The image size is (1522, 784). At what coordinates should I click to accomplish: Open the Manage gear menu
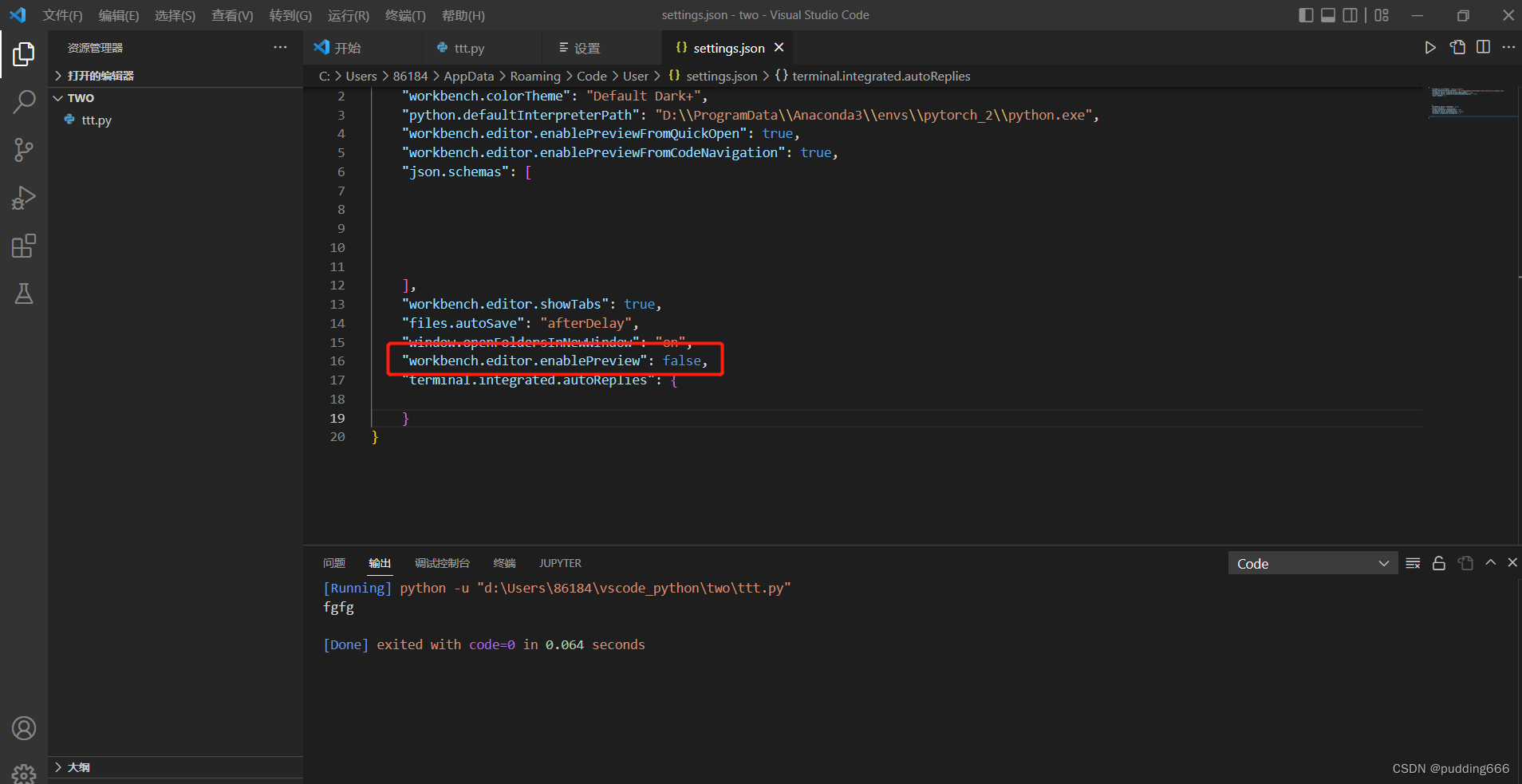[24, 774]
